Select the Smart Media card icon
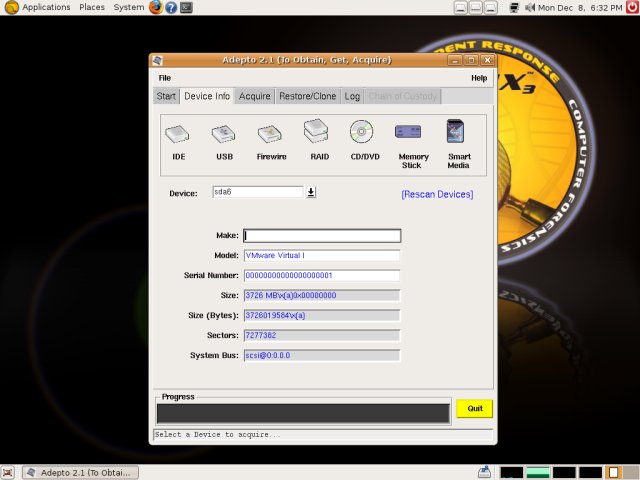This screenshot has height=480, width=640. tap(458, 133)
